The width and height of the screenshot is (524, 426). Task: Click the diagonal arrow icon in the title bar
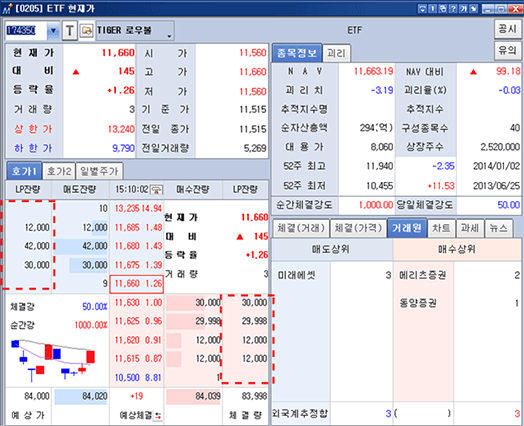[x=474, y=9]
